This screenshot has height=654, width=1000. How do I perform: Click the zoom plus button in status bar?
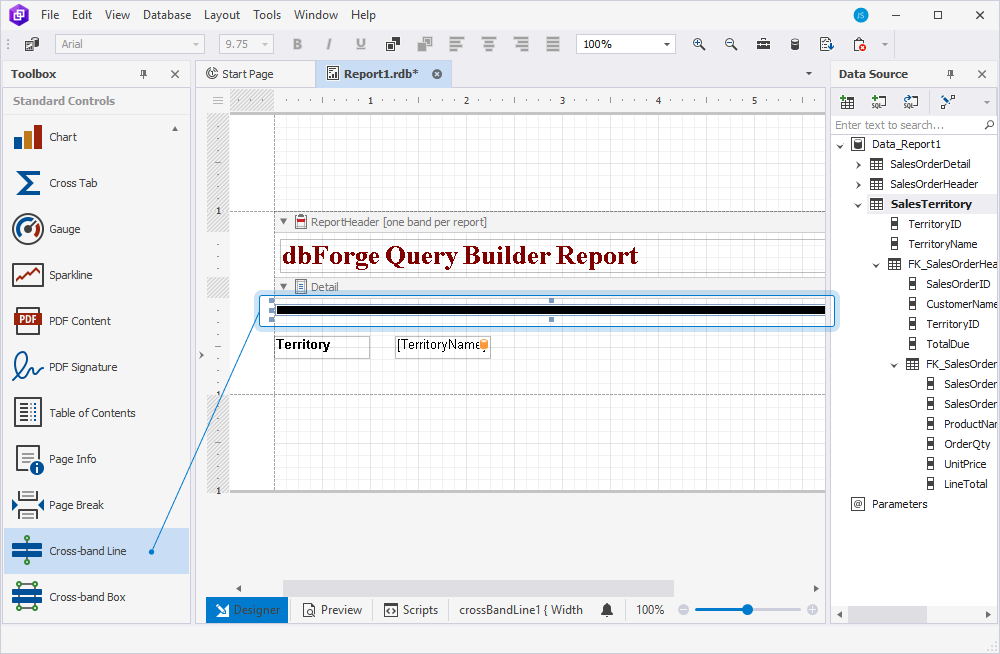812,610
